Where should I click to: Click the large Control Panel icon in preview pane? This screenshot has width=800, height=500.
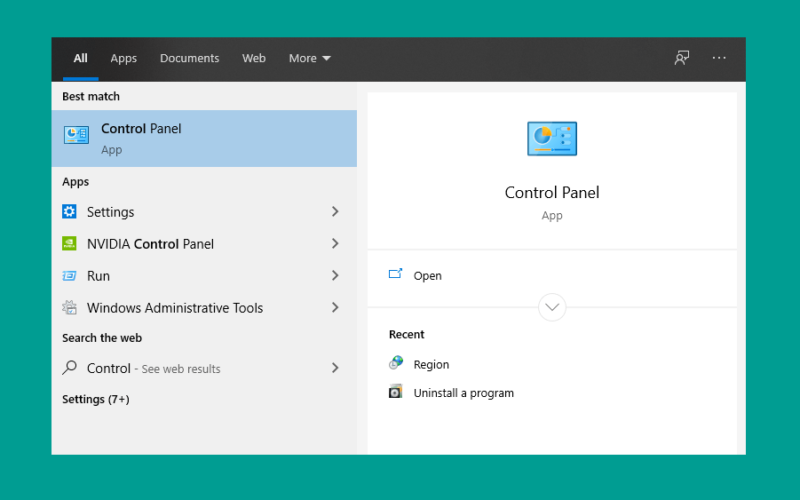click(x=552, y=139)
